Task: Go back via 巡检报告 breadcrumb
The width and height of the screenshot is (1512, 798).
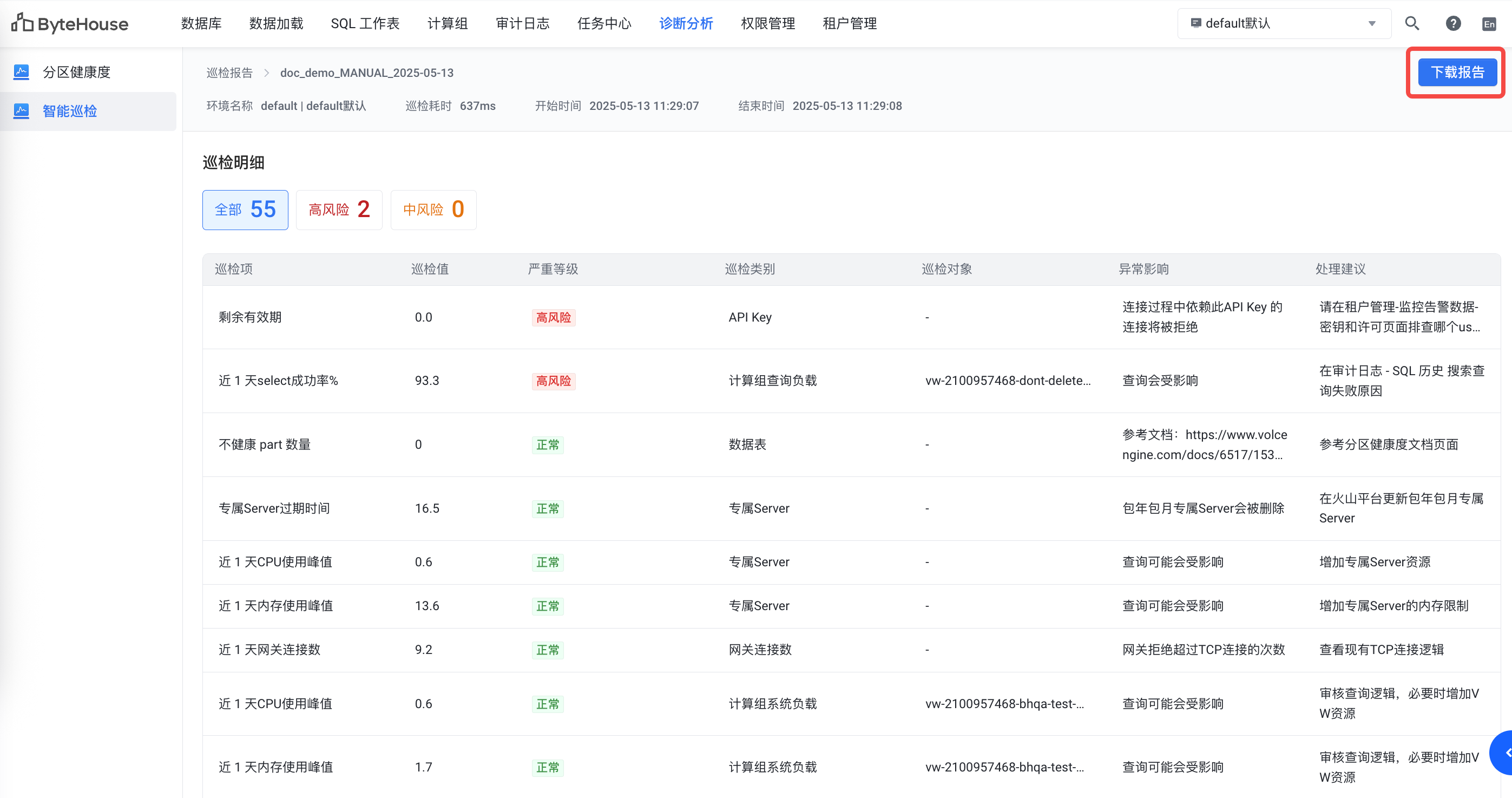Action: pyautogui.click(x=229, y=73)
